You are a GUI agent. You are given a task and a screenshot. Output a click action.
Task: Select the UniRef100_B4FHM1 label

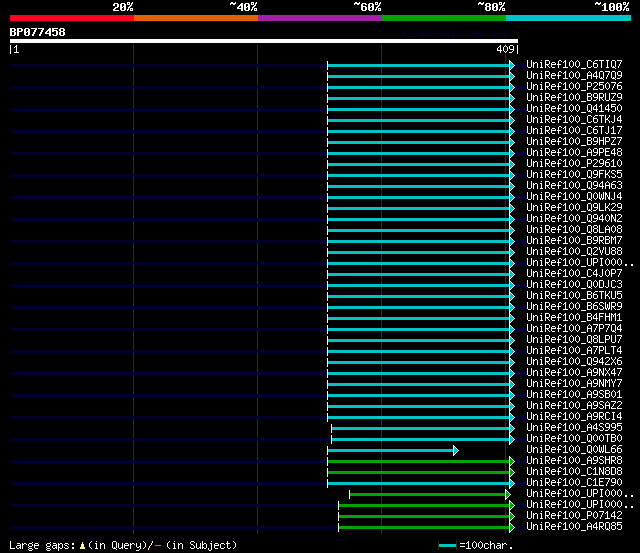click(x=574, y=318)
